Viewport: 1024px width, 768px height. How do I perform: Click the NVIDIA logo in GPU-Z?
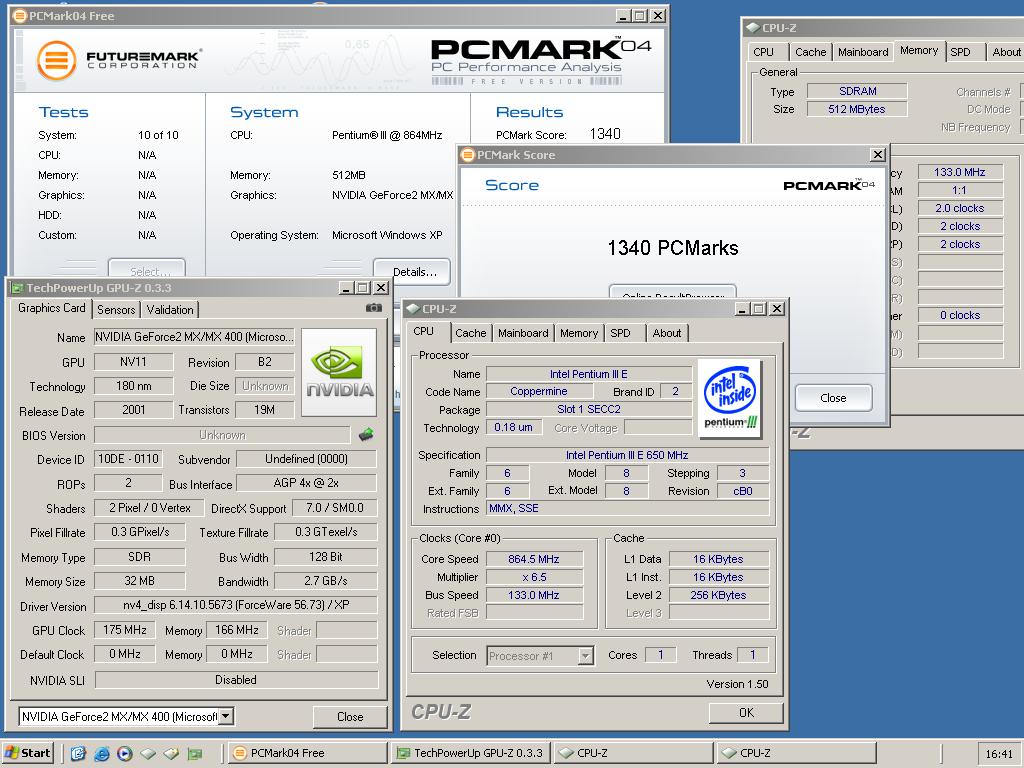339,372
